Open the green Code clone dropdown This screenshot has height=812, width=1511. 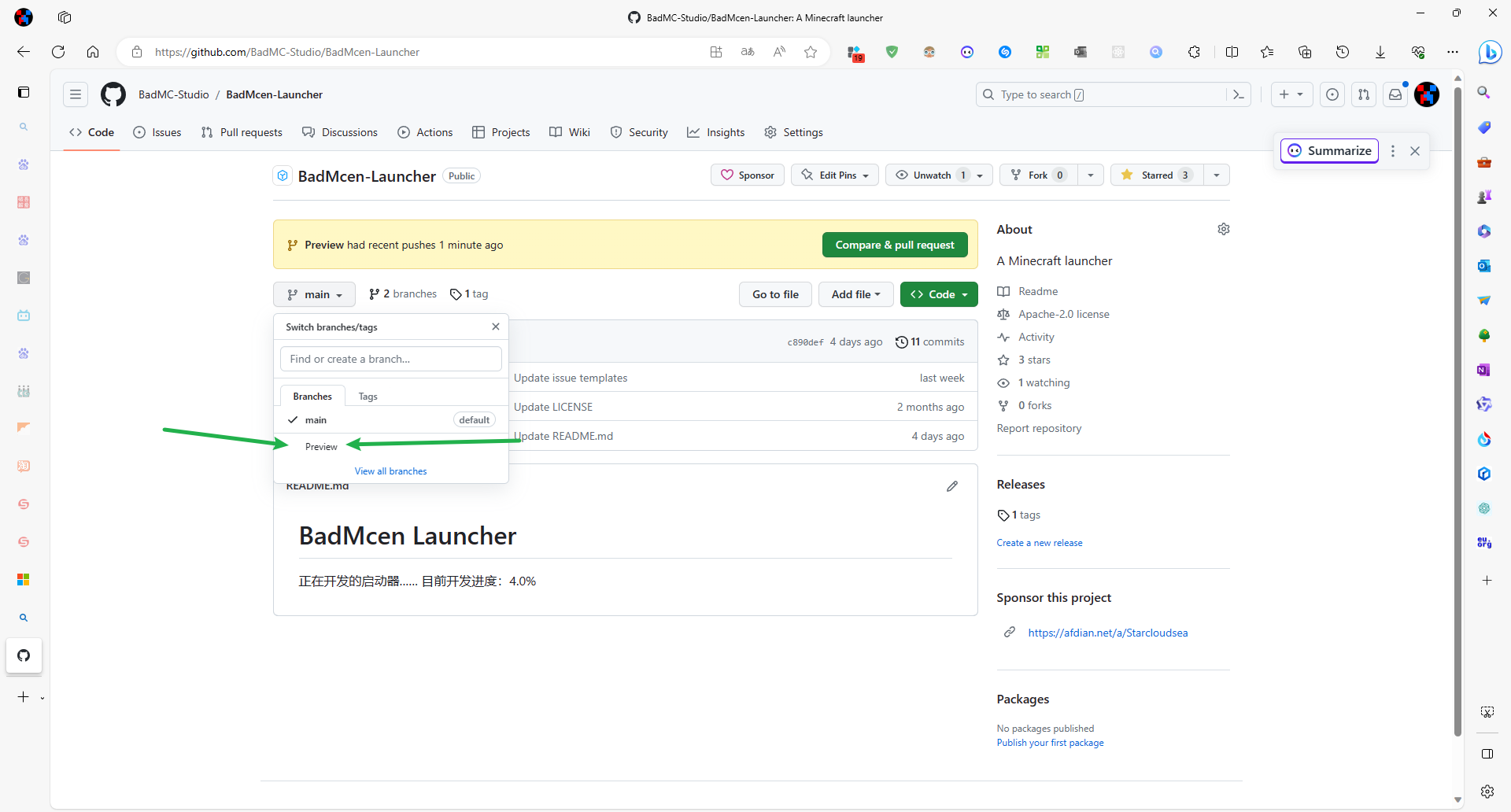(939, 294)
